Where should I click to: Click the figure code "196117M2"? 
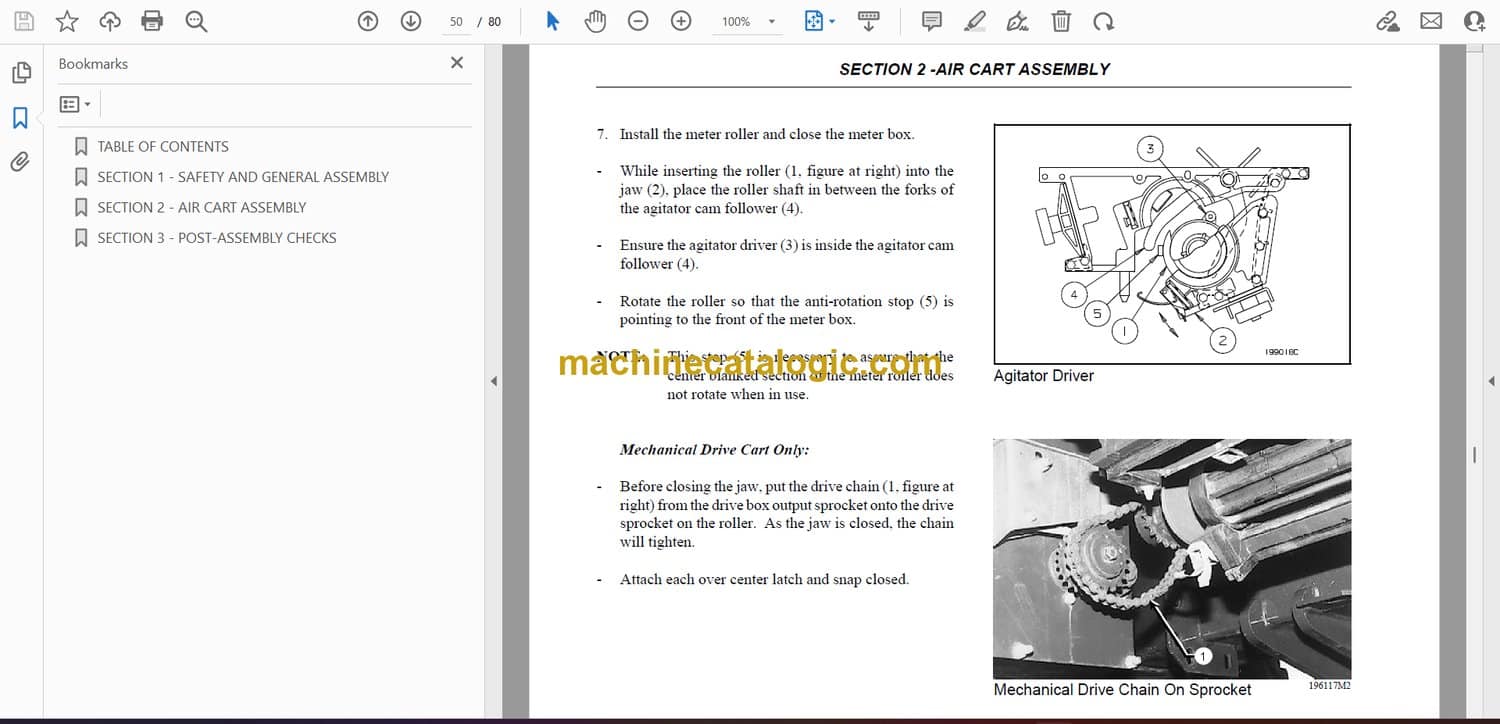1330,686
